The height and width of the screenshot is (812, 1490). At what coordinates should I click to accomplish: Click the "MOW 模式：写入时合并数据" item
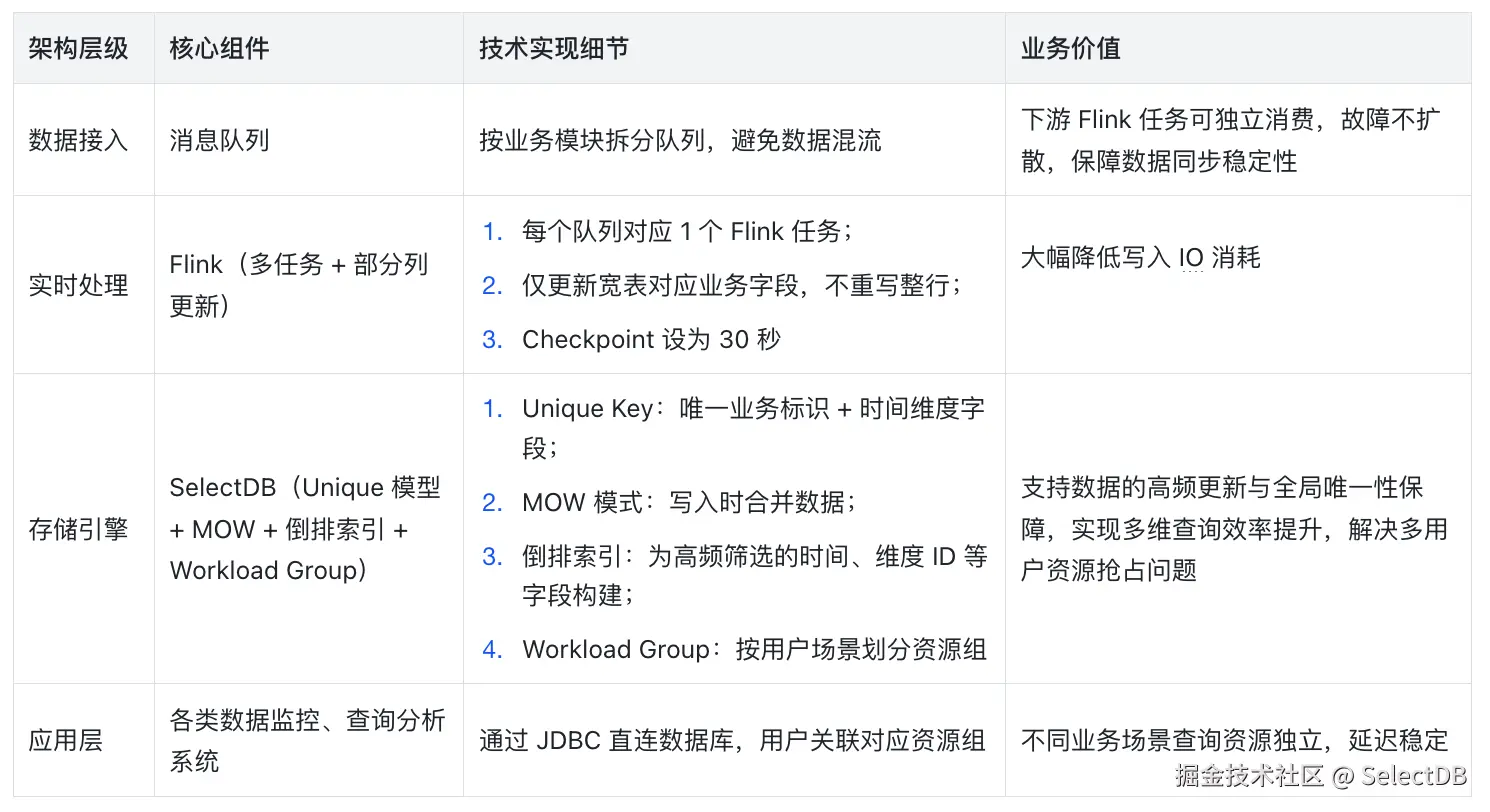(x=688, y=502)
